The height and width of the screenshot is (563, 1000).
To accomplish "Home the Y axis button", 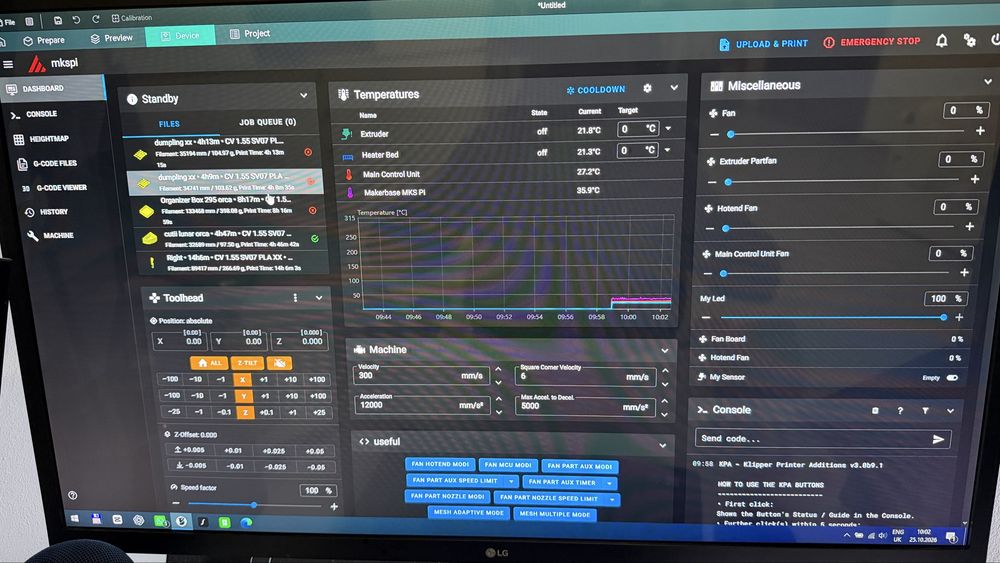I will [x=243, y=396].
